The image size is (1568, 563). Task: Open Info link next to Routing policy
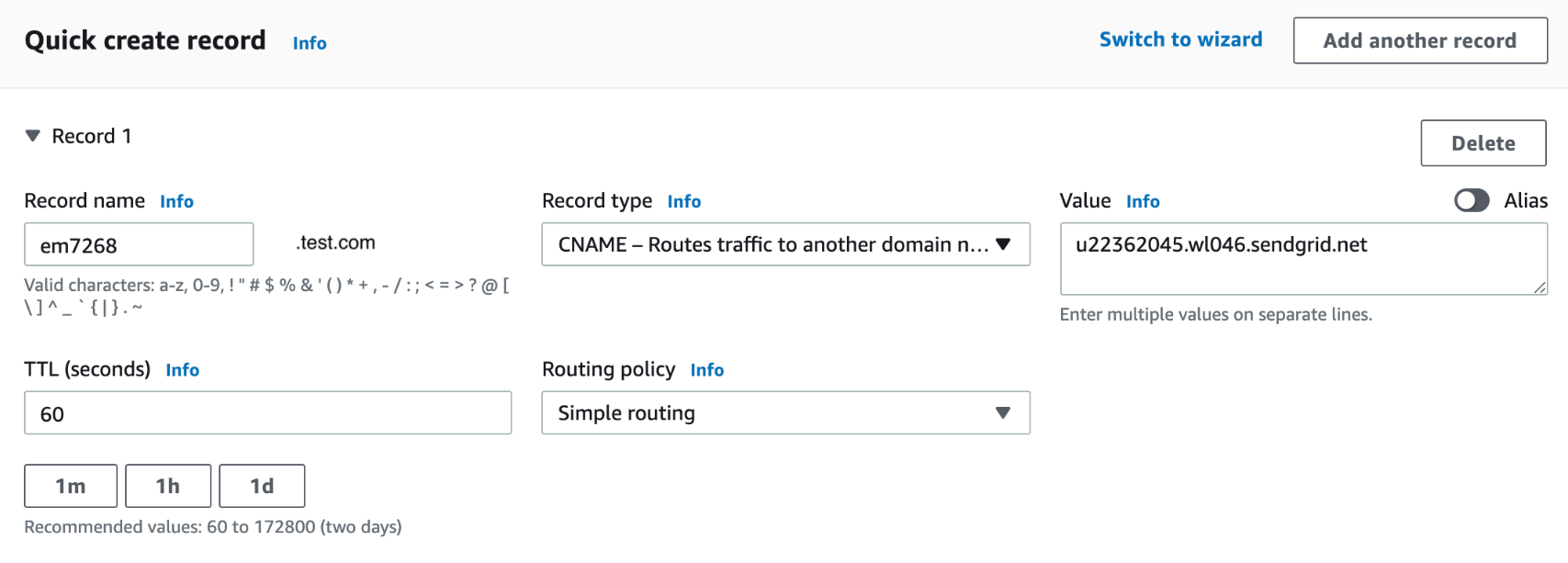click(706, 370)
